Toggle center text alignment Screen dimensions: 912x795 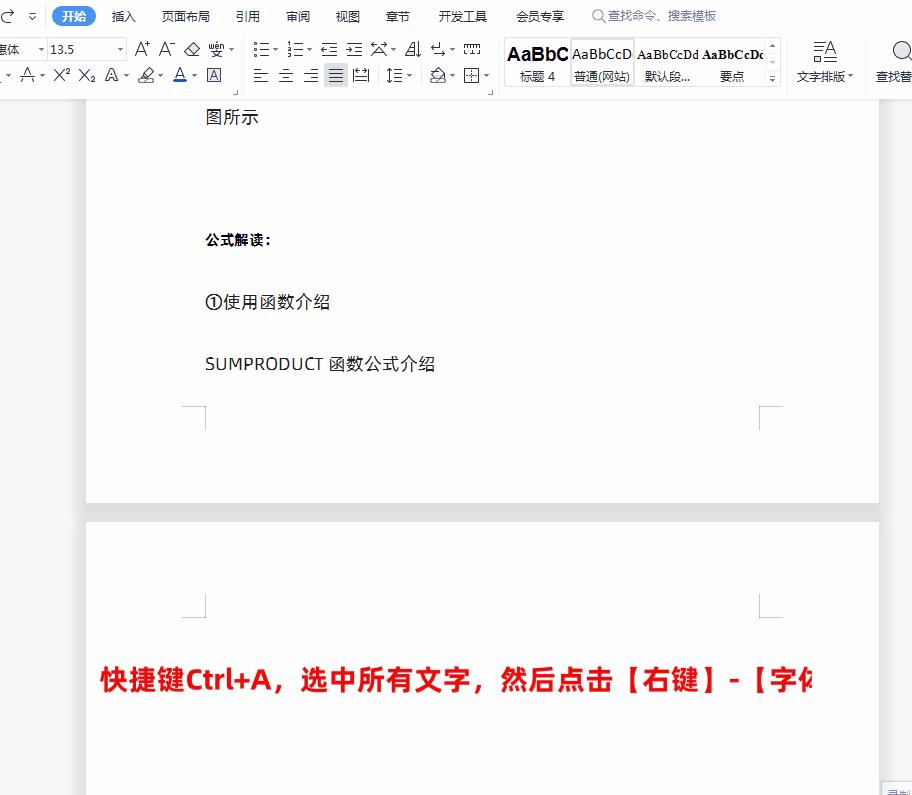coord(286,75)
